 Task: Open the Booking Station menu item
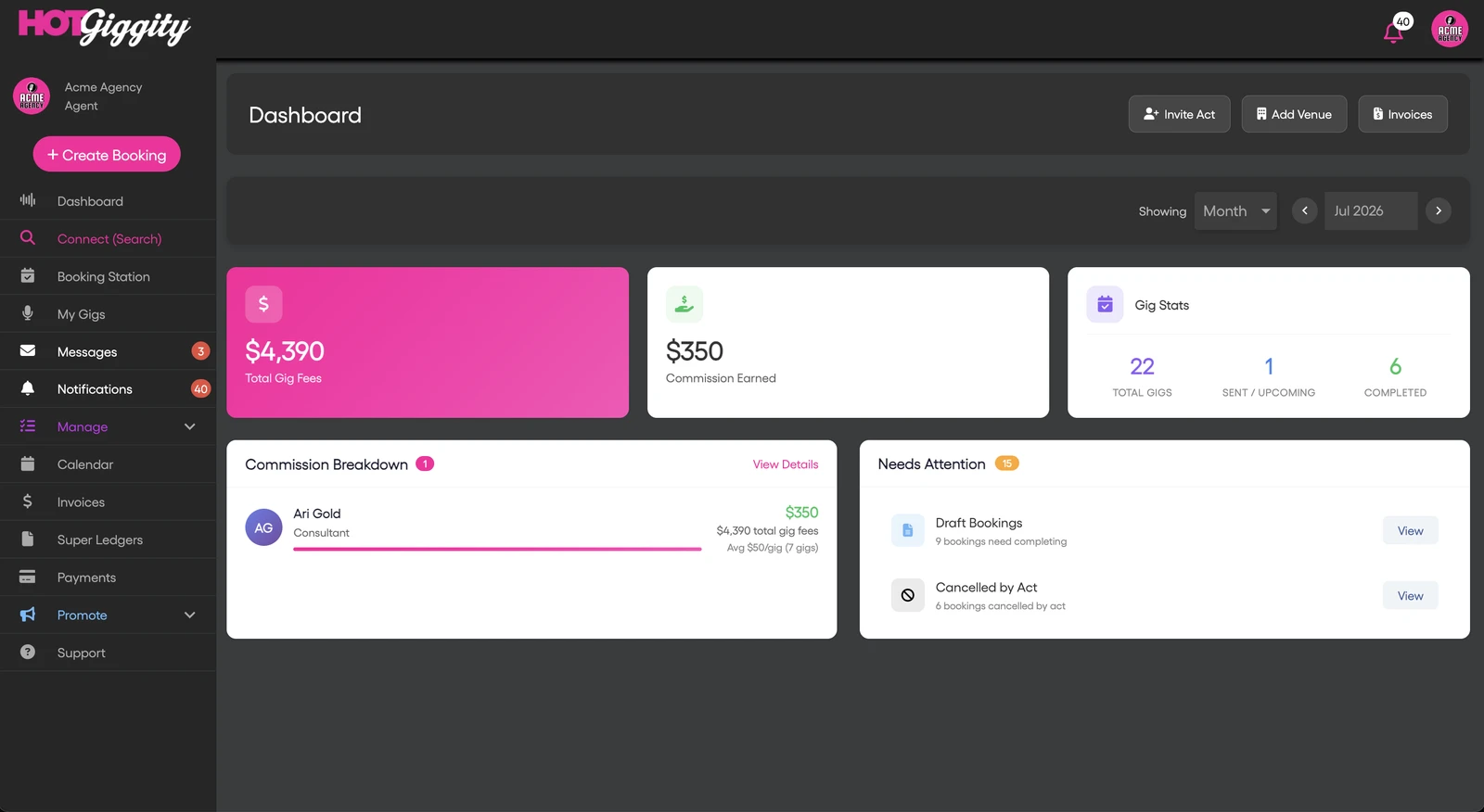click(x=108, y=276)
